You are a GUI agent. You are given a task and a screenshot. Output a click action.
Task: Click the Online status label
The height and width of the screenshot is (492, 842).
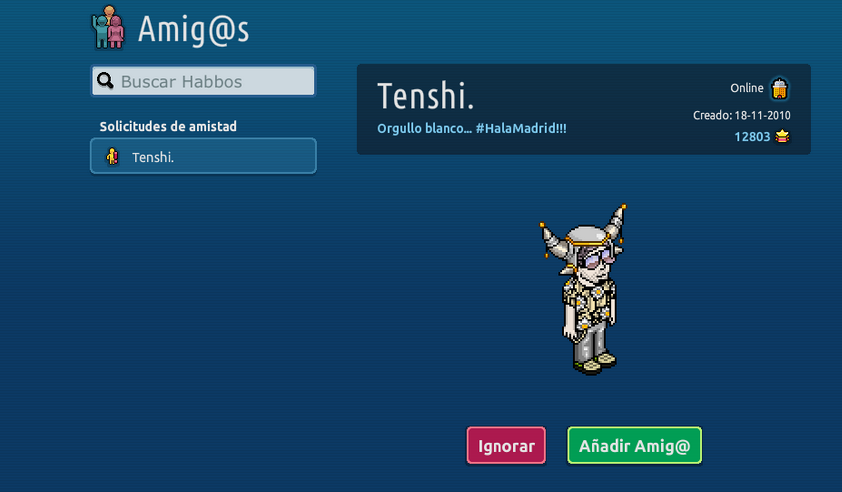point(746,88)
